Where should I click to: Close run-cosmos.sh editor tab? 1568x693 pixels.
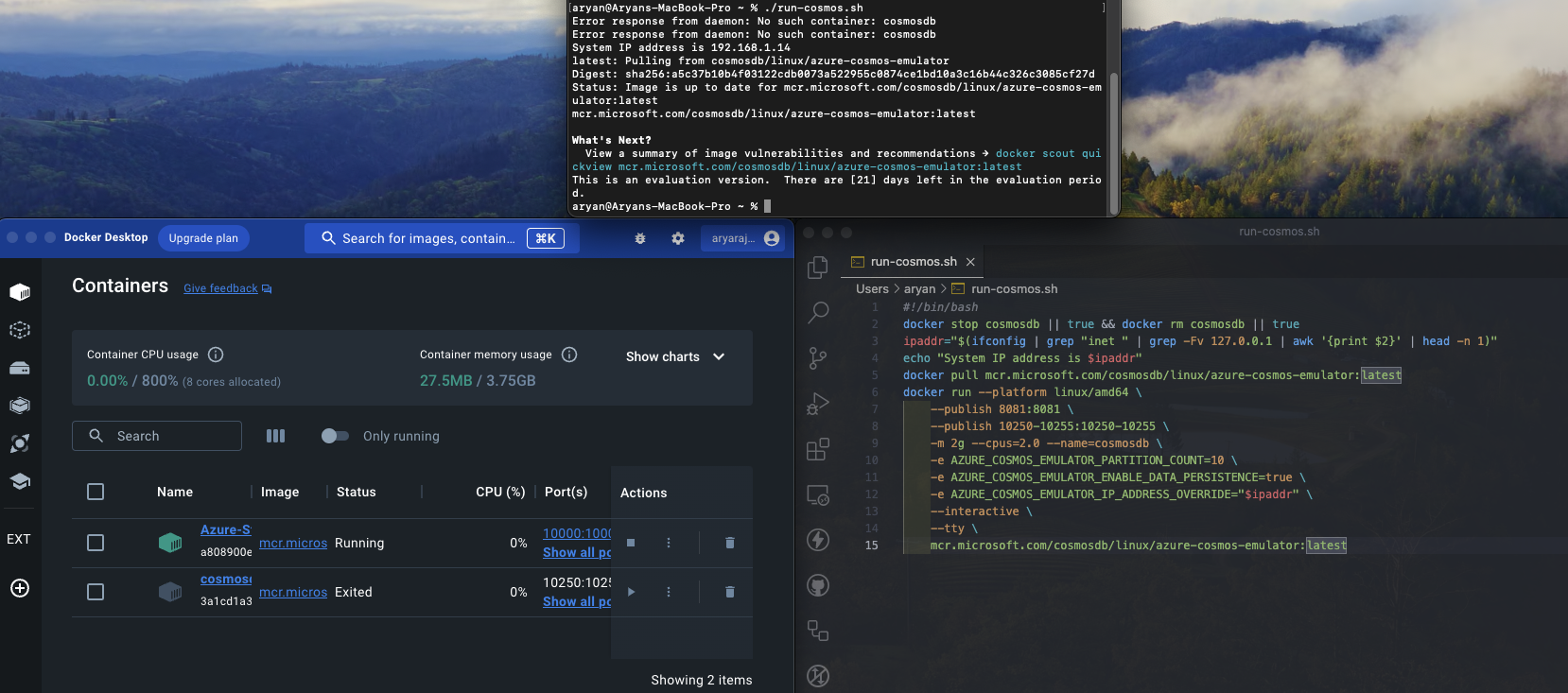[x=970, y=262]
